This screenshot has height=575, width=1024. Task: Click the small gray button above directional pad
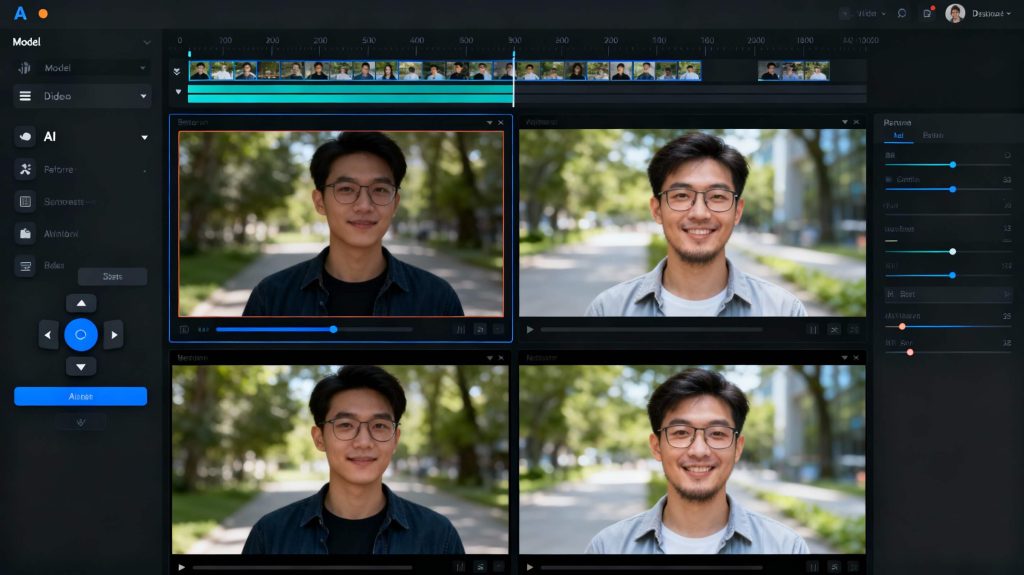click(112, 276)
